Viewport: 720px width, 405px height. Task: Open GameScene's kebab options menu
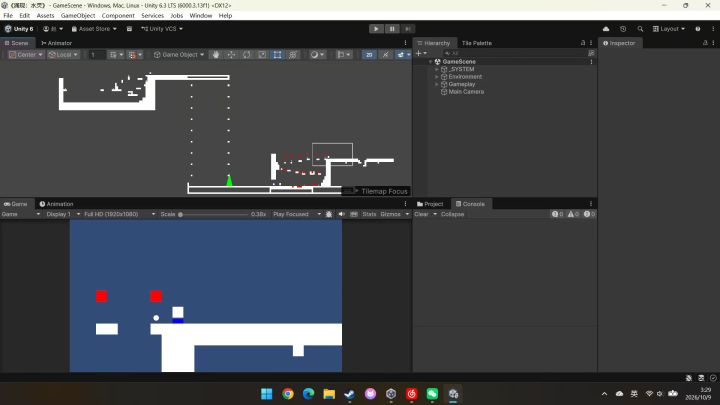[x=591, y=62]
